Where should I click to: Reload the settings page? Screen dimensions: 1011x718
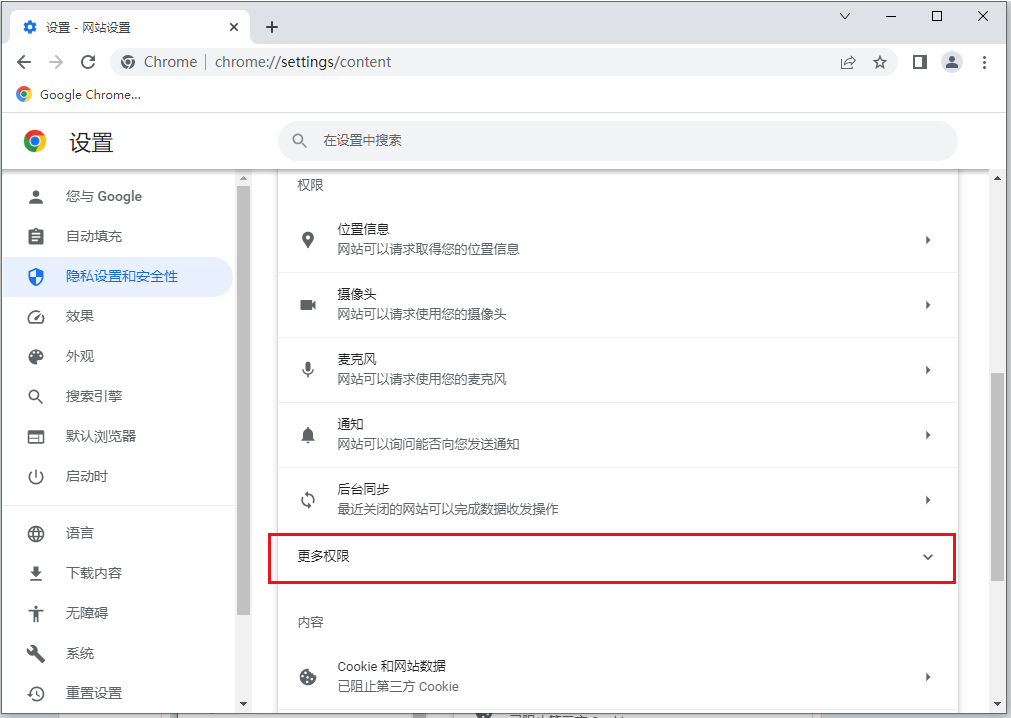pyautogui.click(x=88, y=62)
